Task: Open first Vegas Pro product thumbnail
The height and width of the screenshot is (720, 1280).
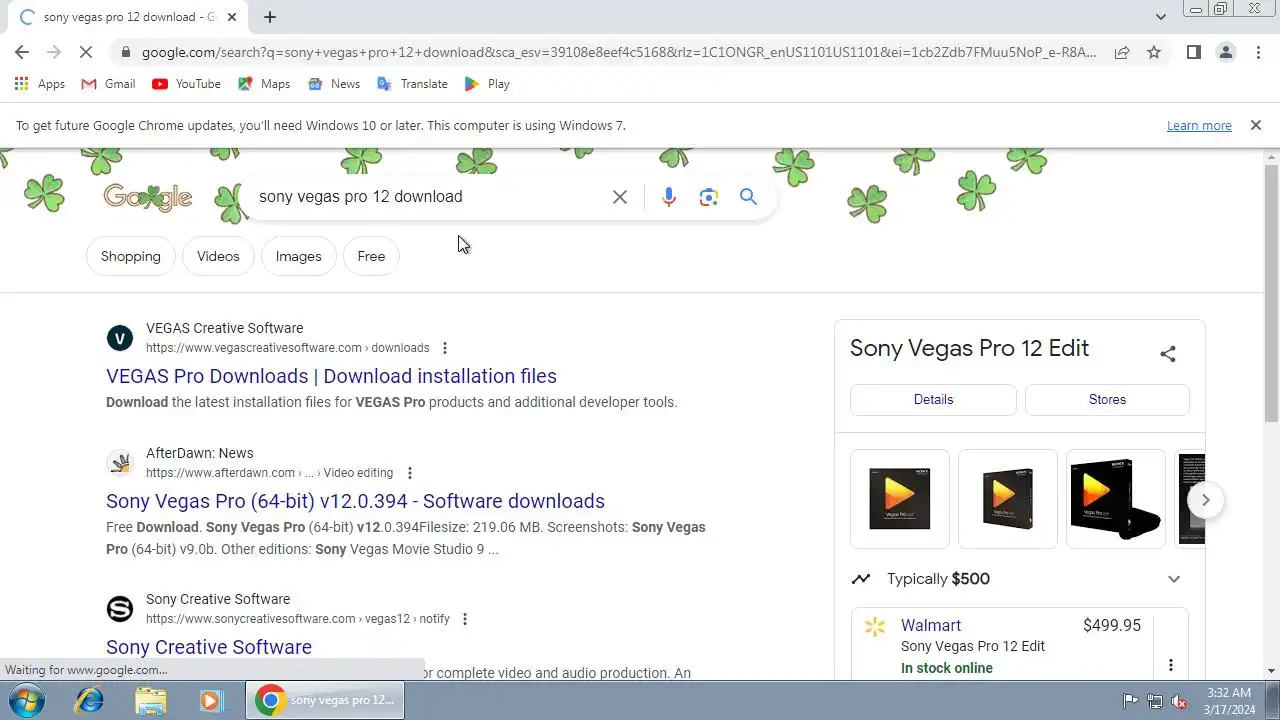Action: click(x=900, y=499)
